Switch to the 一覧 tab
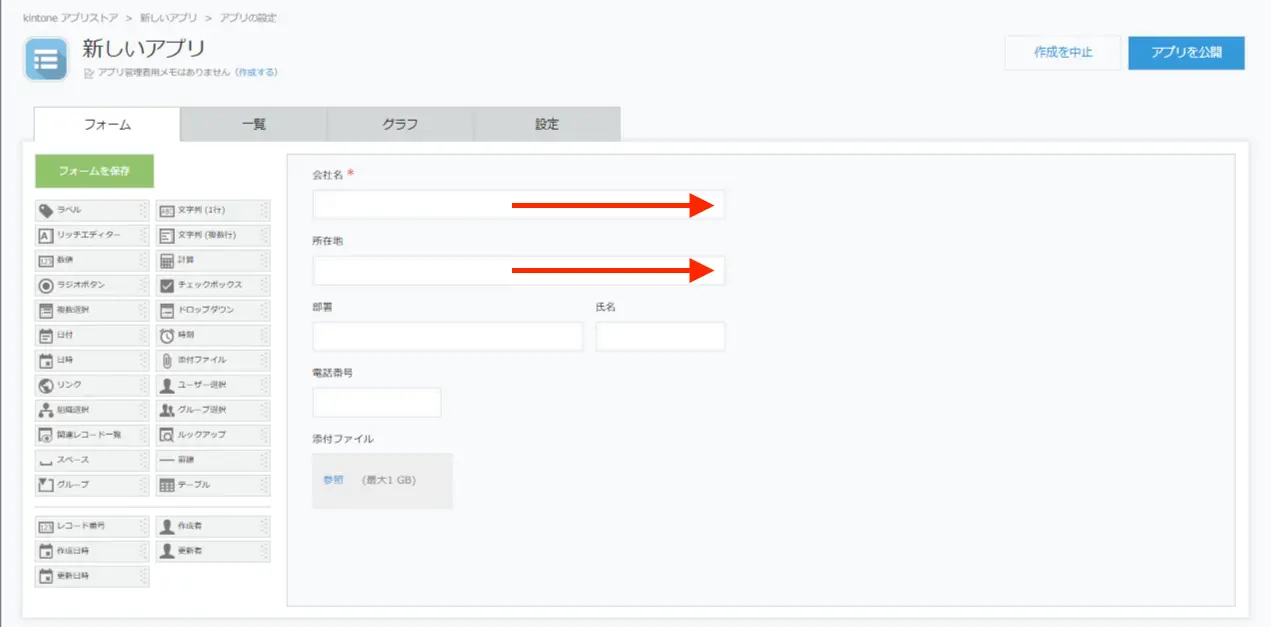Image resolution: width=1271 pixels, height=627 pixels. point(253,125)
